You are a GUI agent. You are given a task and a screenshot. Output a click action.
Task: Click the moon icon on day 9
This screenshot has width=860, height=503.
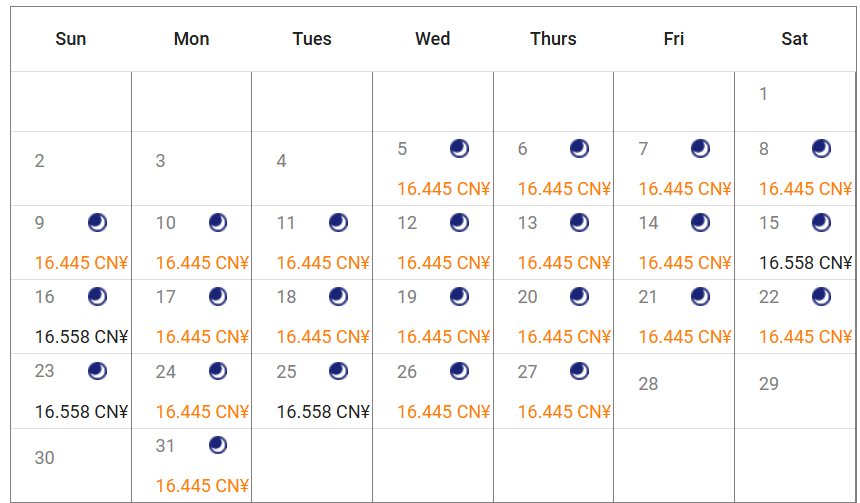(x=97, y=223)
